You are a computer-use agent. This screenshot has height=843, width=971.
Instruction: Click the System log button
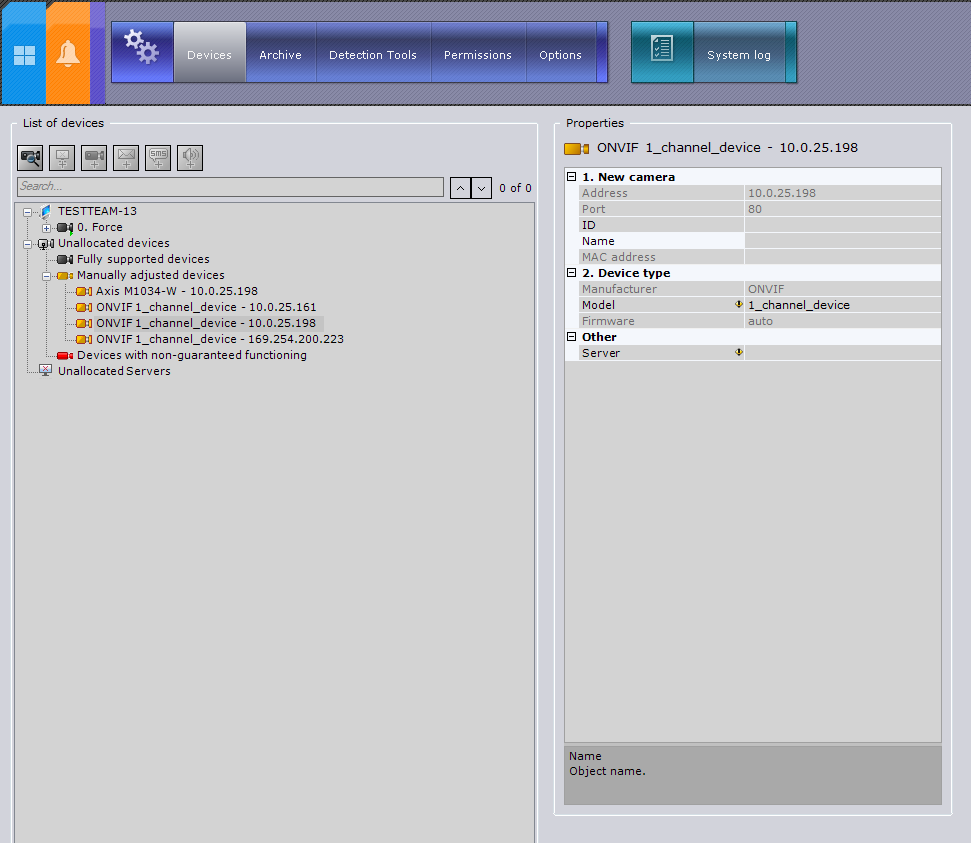tap(738, 55)
